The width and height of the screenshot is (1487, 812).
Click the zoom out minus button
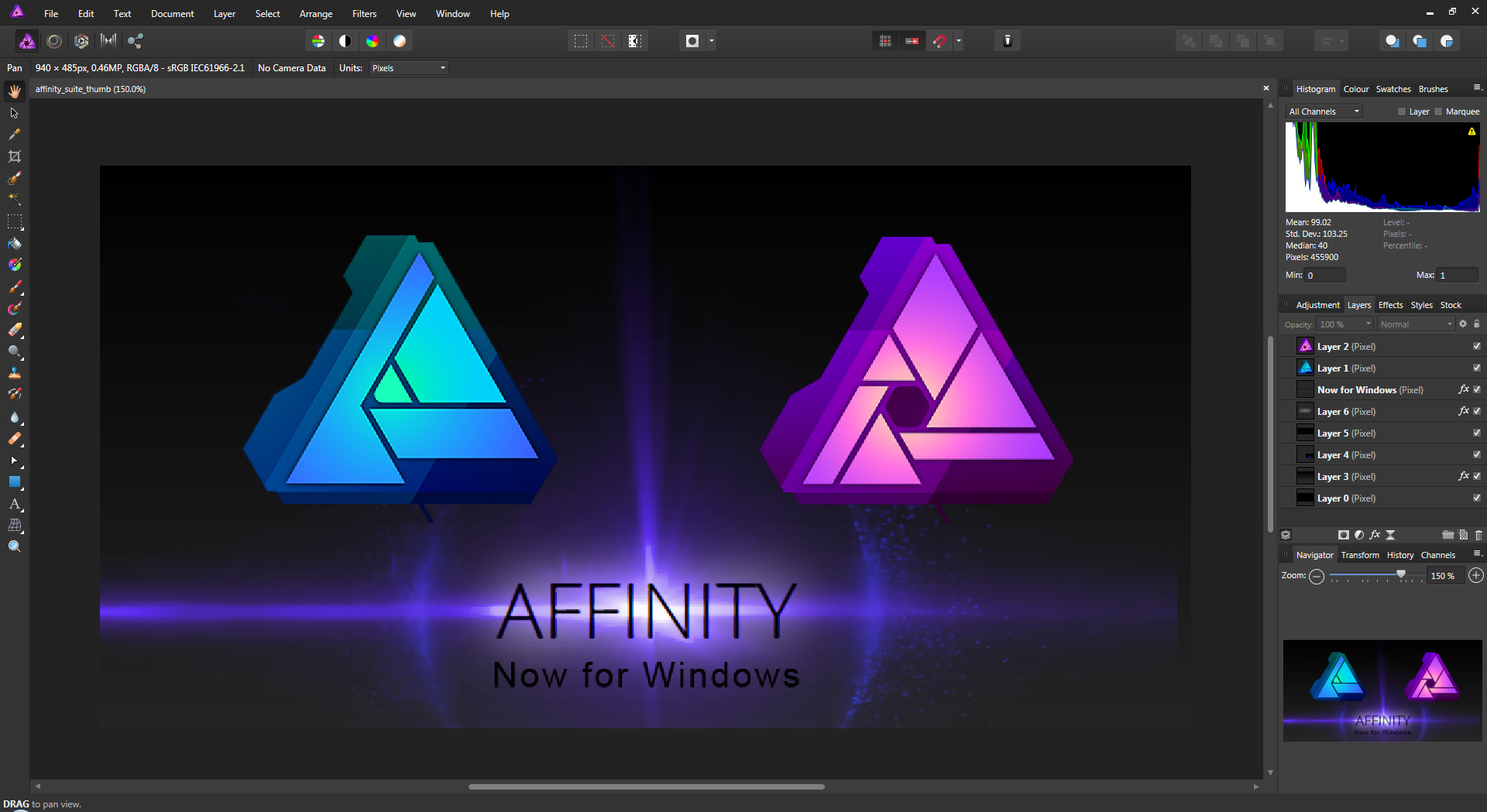(1317, 576)
